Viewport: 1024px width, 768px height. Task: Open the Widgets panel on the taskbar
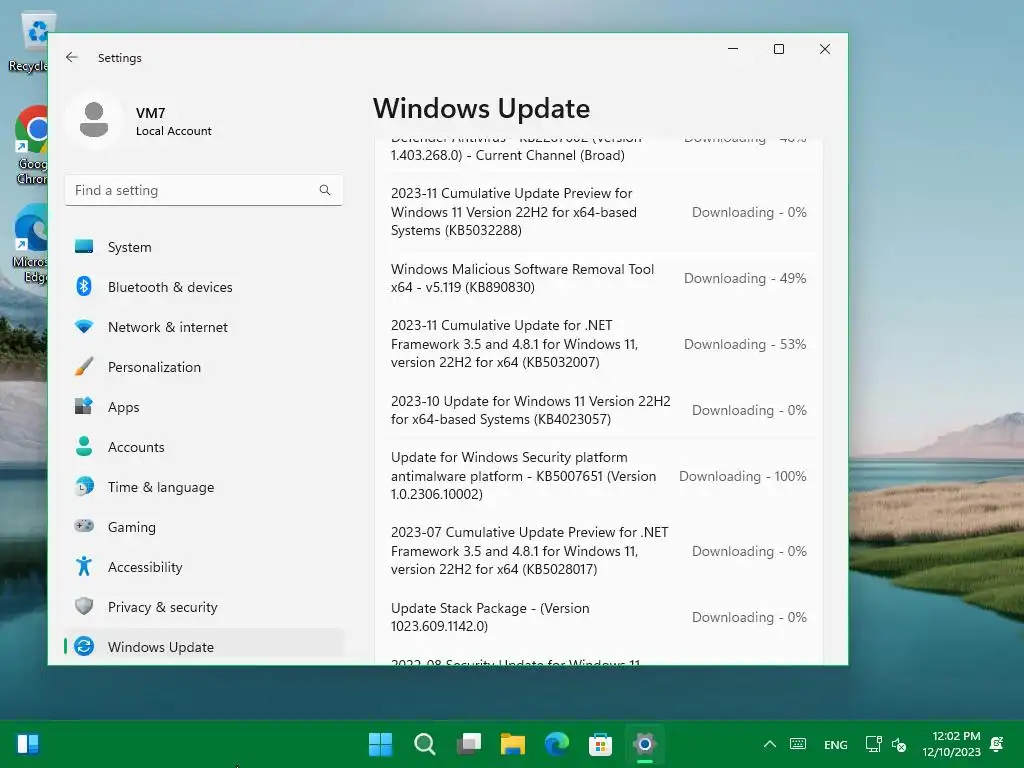point(28,744)
